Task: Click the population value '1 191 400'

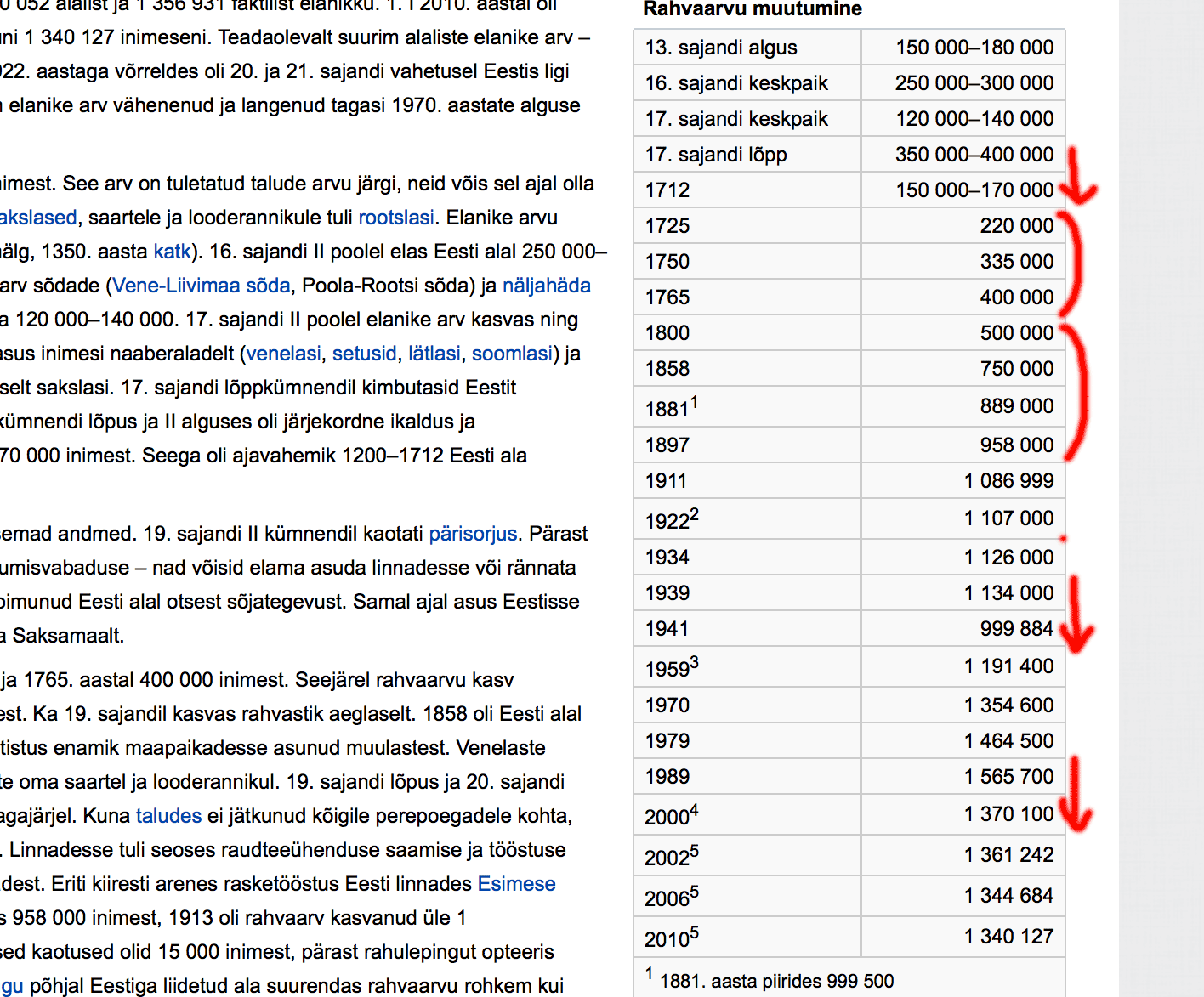Action: [x=1009, y=666]
